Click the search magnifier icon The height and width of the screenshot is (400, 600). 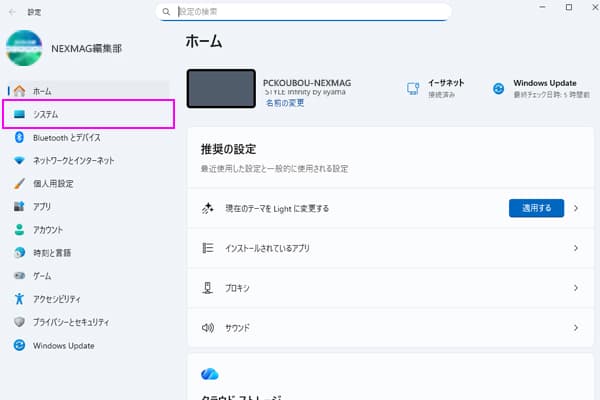(166, 12)
